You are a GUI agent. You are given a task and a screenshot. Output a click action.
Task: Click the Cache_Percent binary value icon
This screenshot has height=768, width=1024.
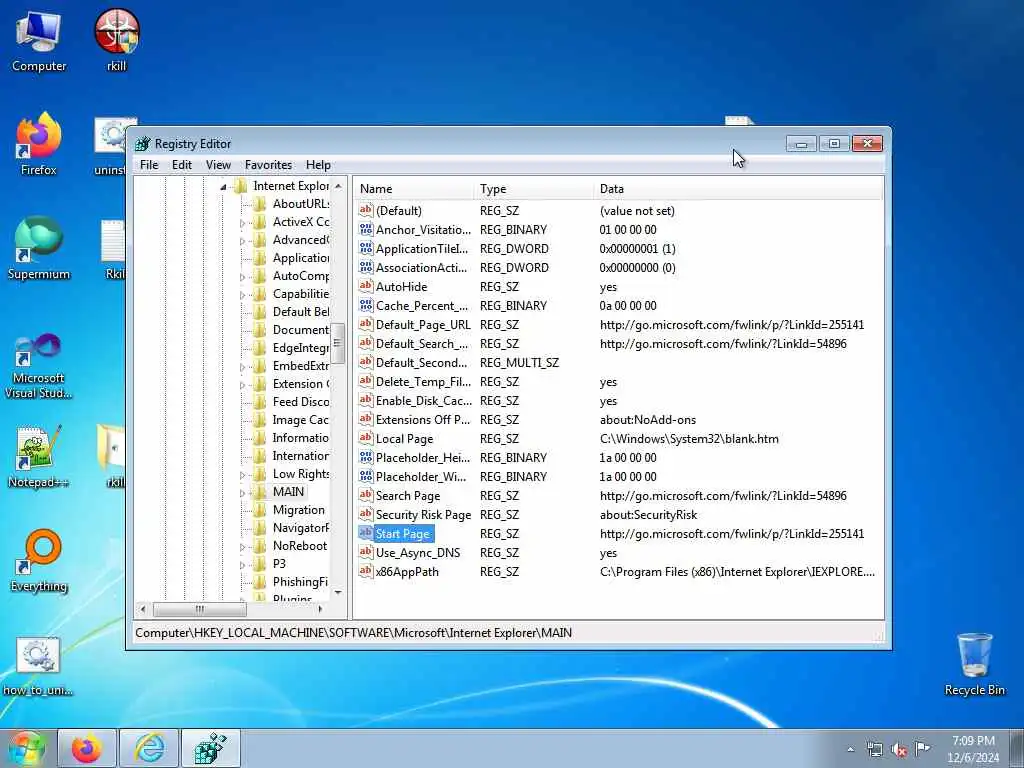366,305
